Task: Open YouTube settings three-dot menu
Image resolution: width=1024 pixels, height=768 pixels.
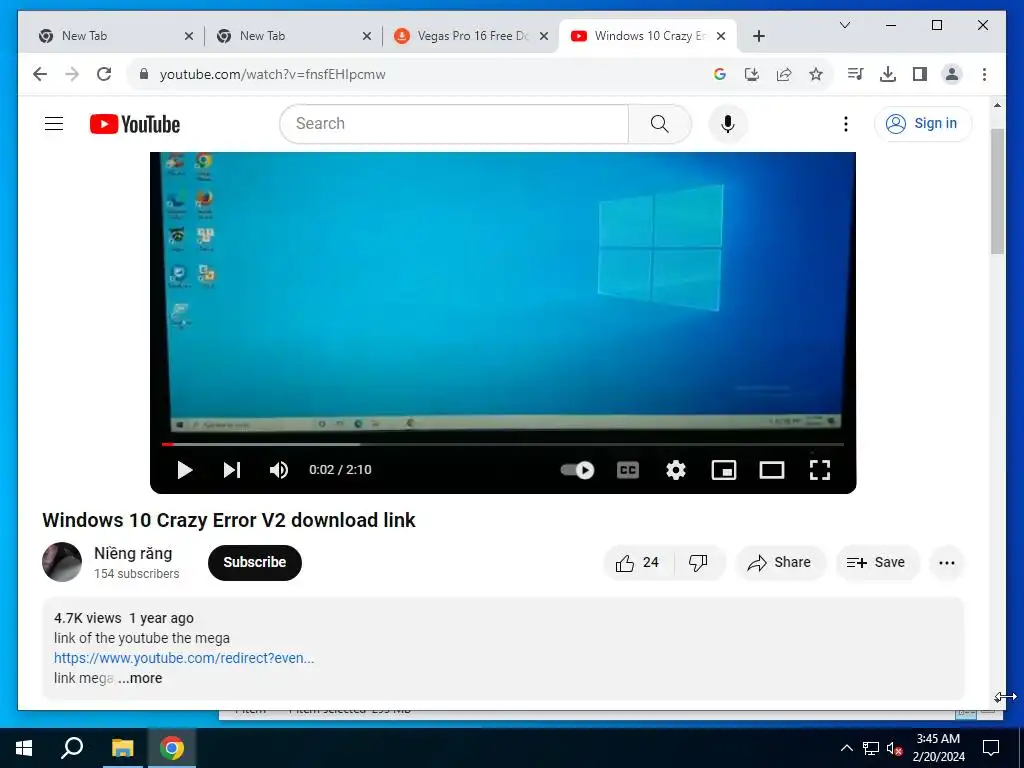Action: coord(846,124)
